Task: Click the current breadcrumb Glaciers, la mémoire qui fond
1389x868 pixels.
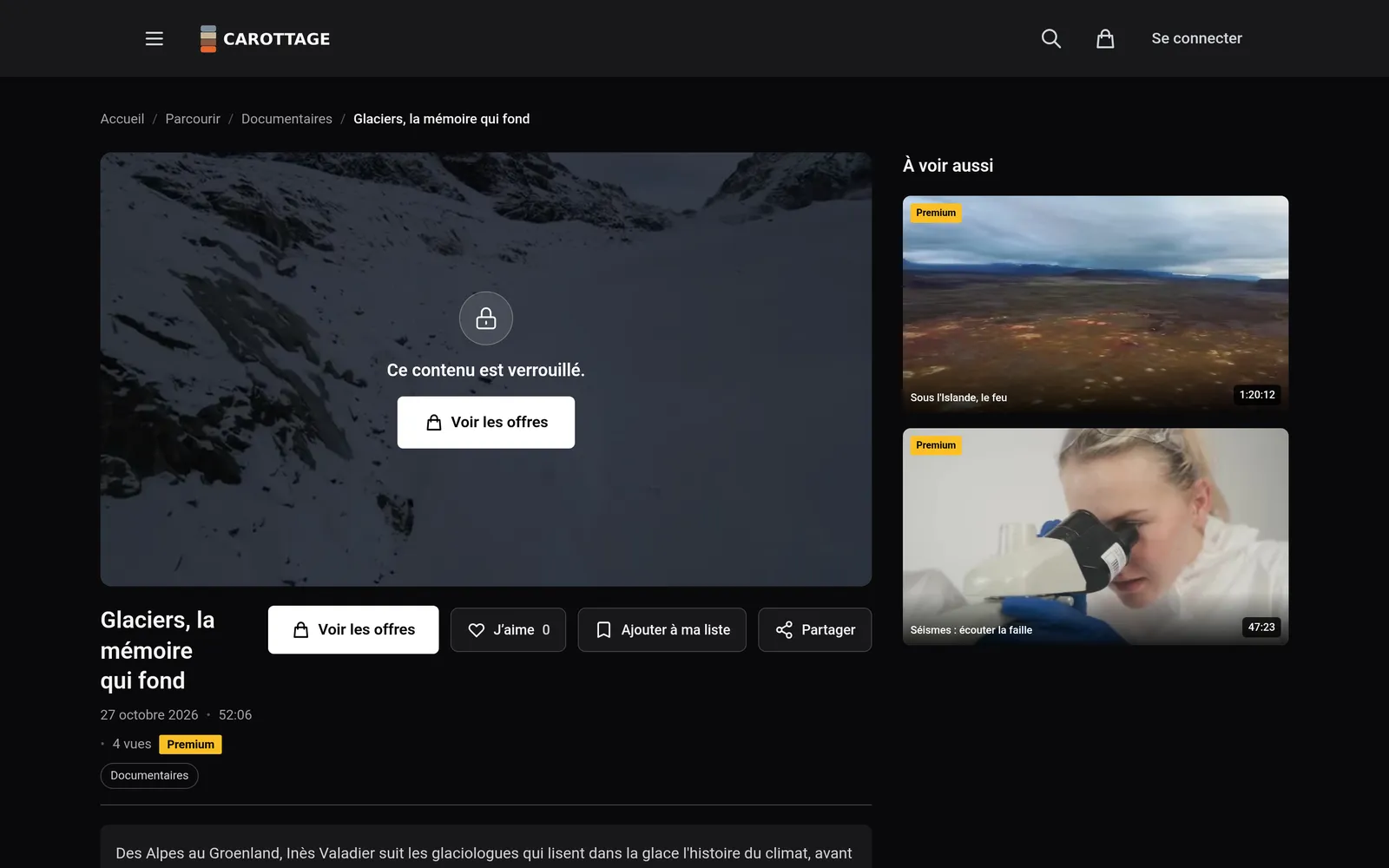Action: (441, 119)
